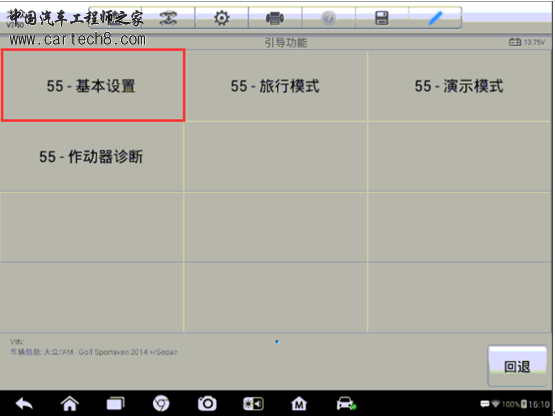Tap the Android back arrow in navigation bar
Viewport: 555px width, 417px height.
coord(24,404)
